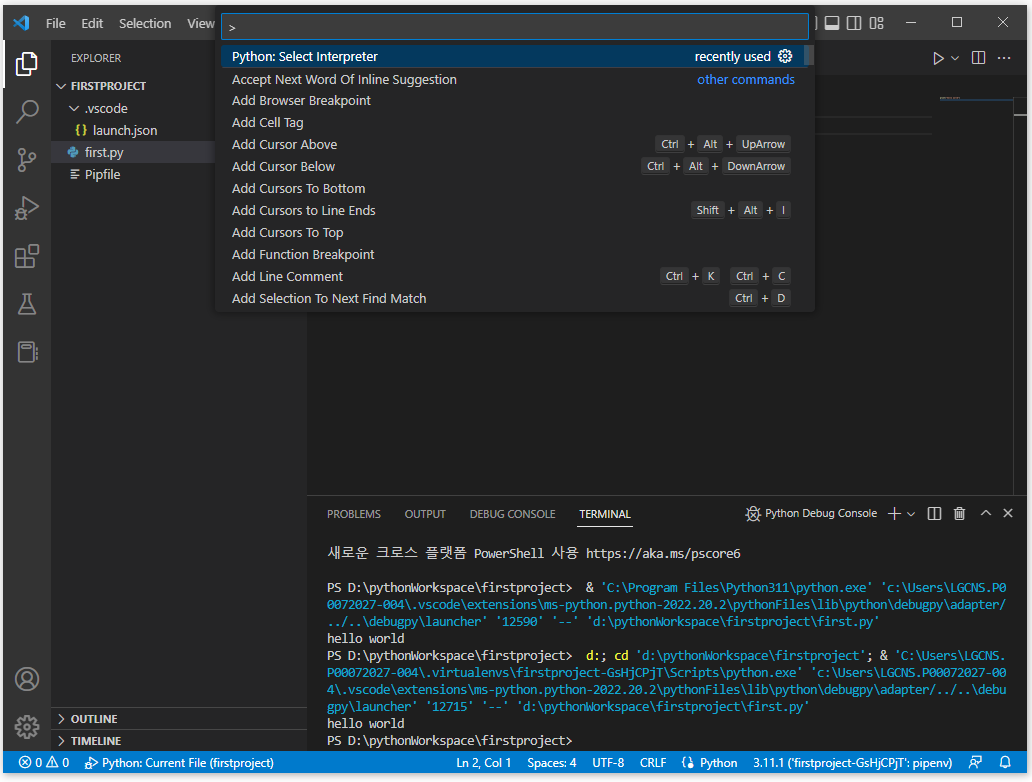The height and width of the screenshot is (782, 1032).
Task: Open the notebook icon in activity bar
Action: click(x=26, y=352)
